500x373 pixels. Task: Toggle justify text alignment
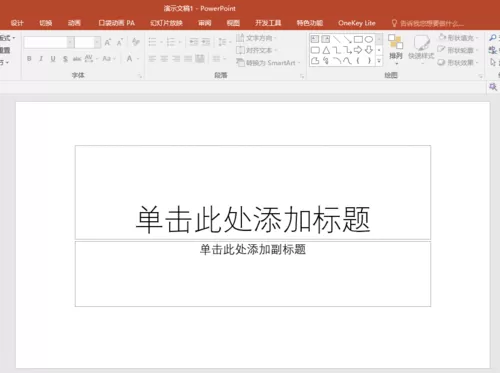pos(188,59)
